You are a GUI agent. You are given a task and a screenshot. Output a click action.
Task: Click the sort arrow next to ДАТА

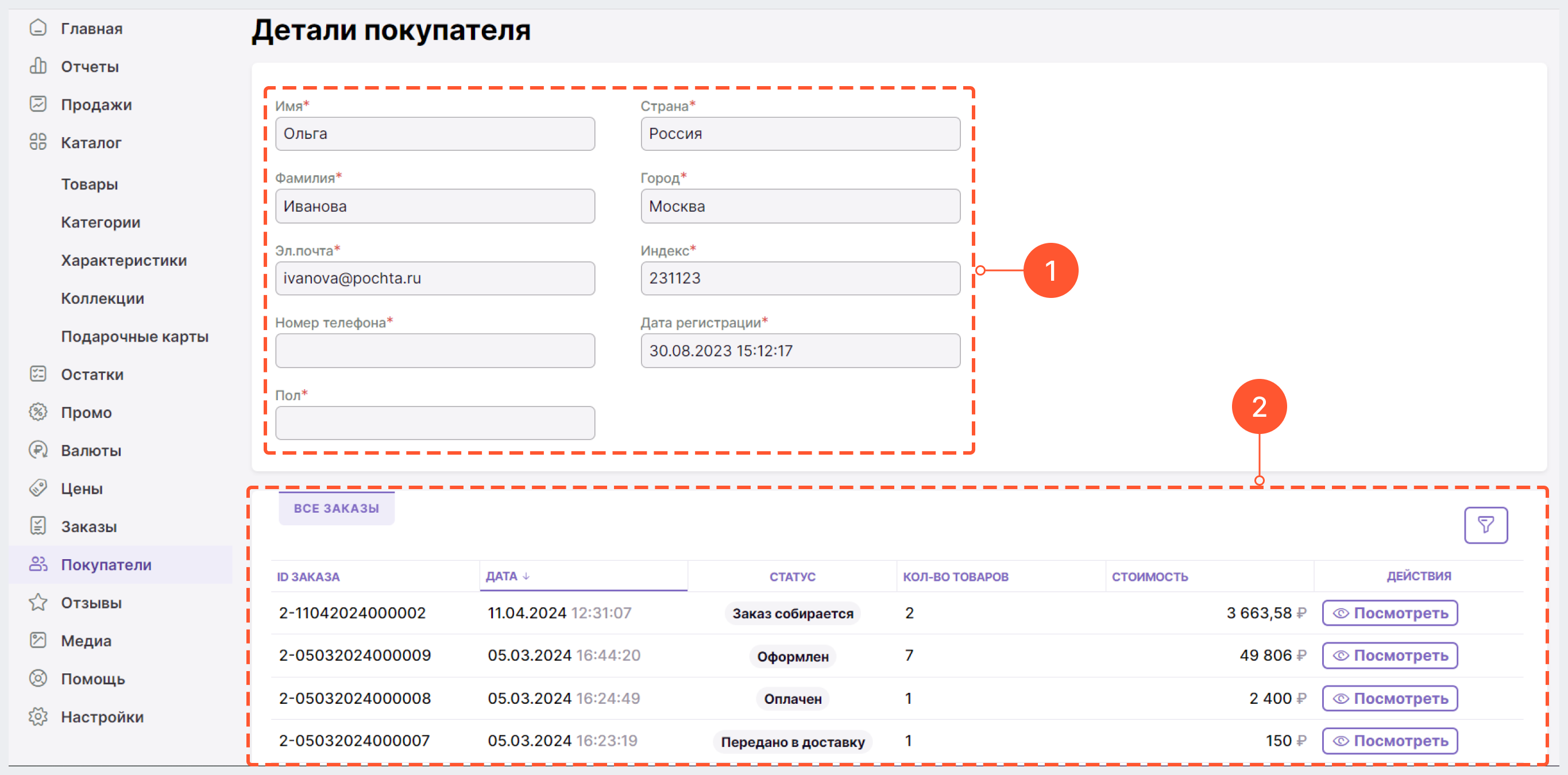[526, 576]
